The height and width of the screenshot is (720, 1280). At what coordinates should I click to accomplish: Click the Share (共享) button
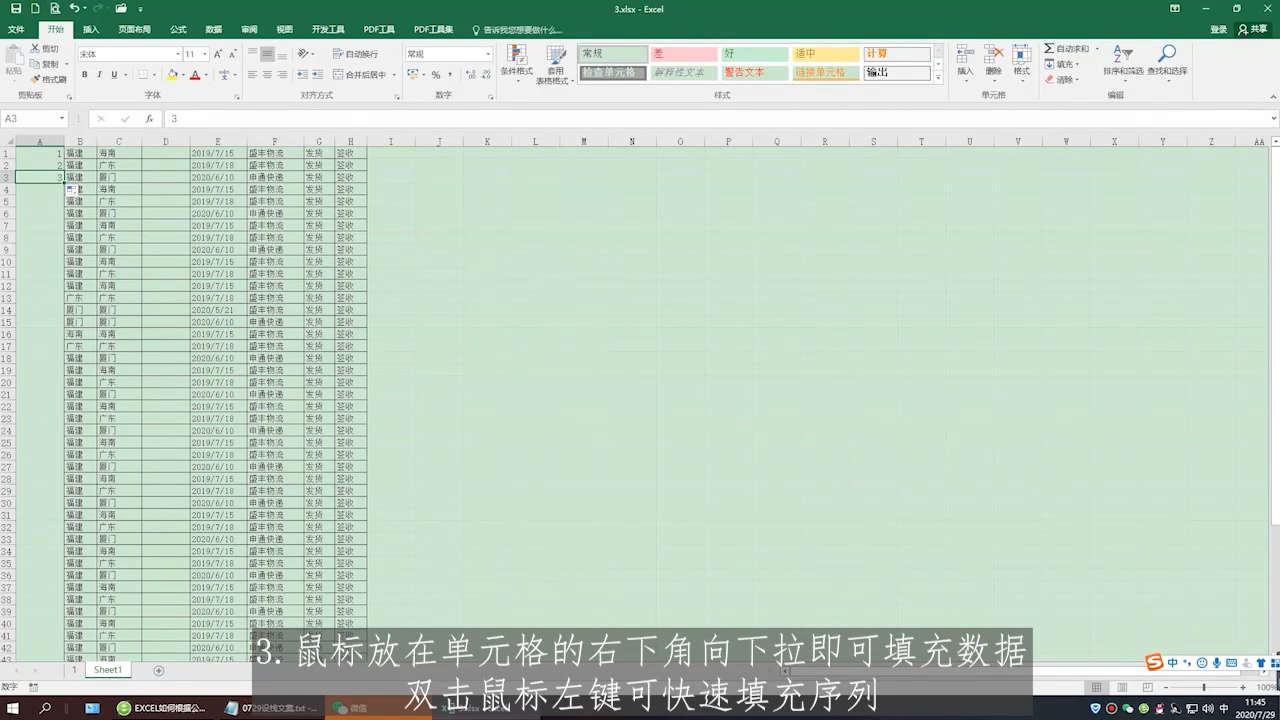pyautogui.click(x=1251, y=30)
